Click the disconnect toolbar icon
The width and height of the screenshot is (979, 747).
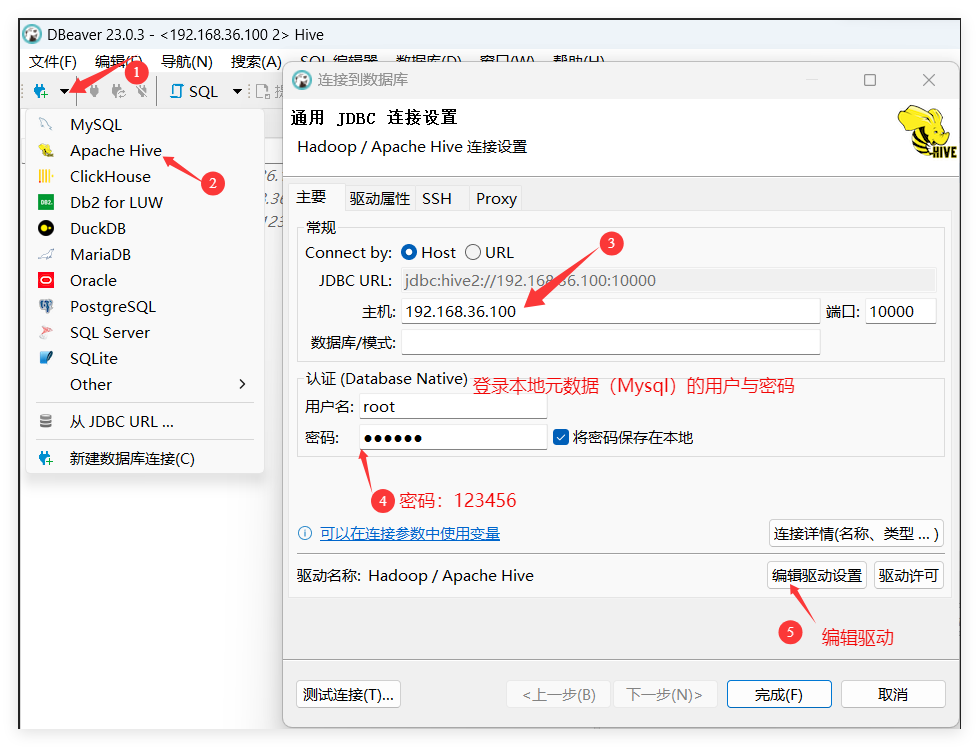pos(142,92)
